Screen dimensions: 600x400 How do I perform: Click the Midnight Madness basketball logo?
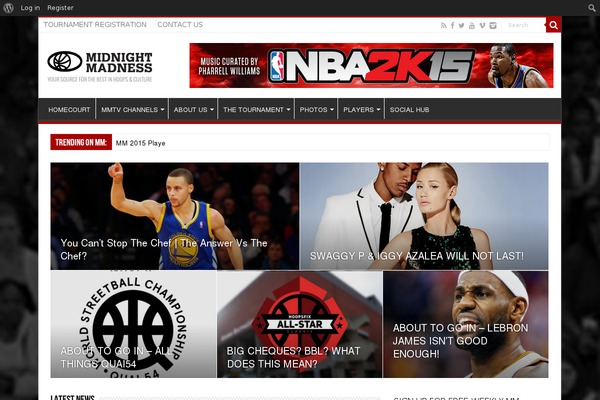(99, 66)
